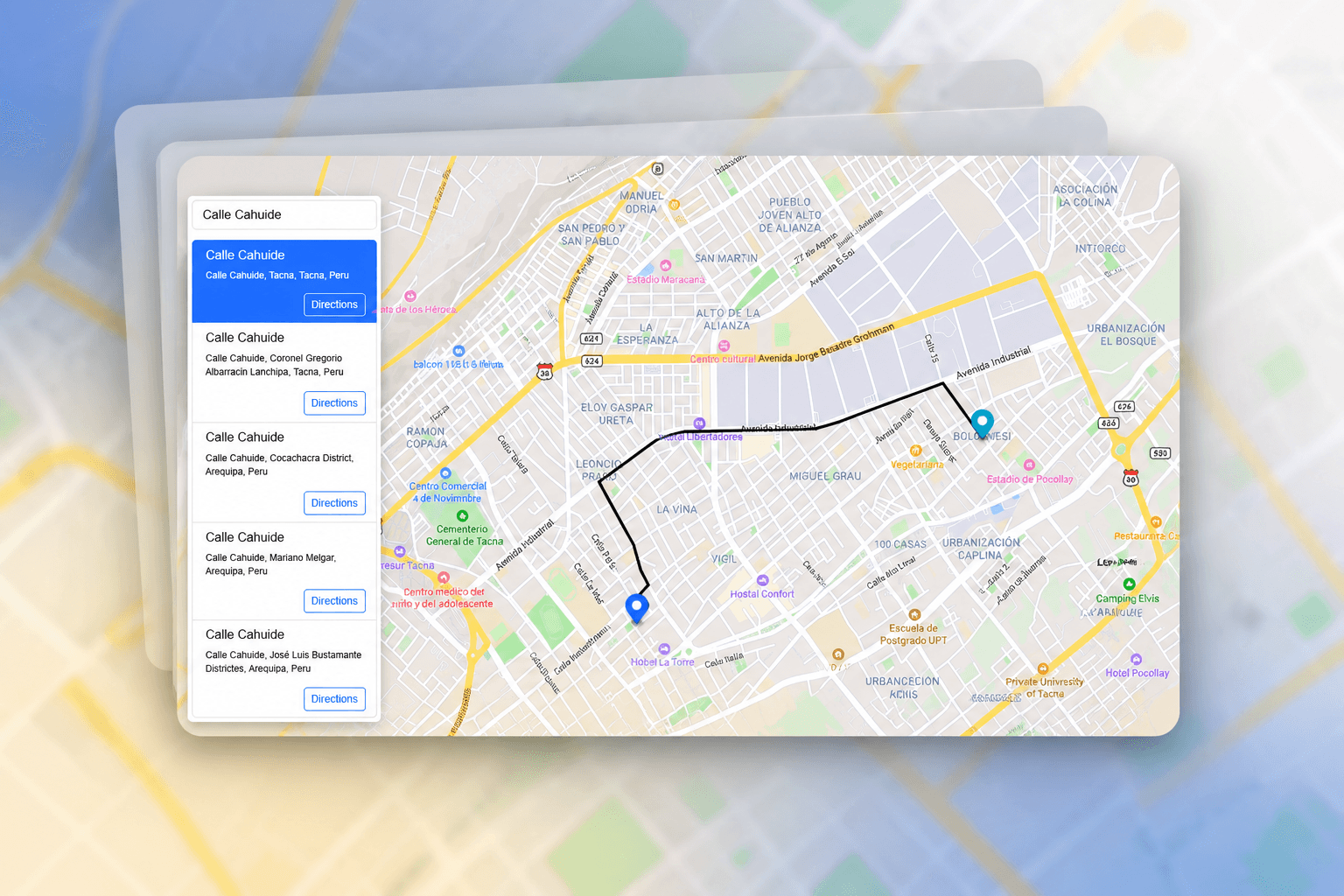1344x896 pixels.
Task: Click the route 626 road shield
Action: (x=1124, y=407)
